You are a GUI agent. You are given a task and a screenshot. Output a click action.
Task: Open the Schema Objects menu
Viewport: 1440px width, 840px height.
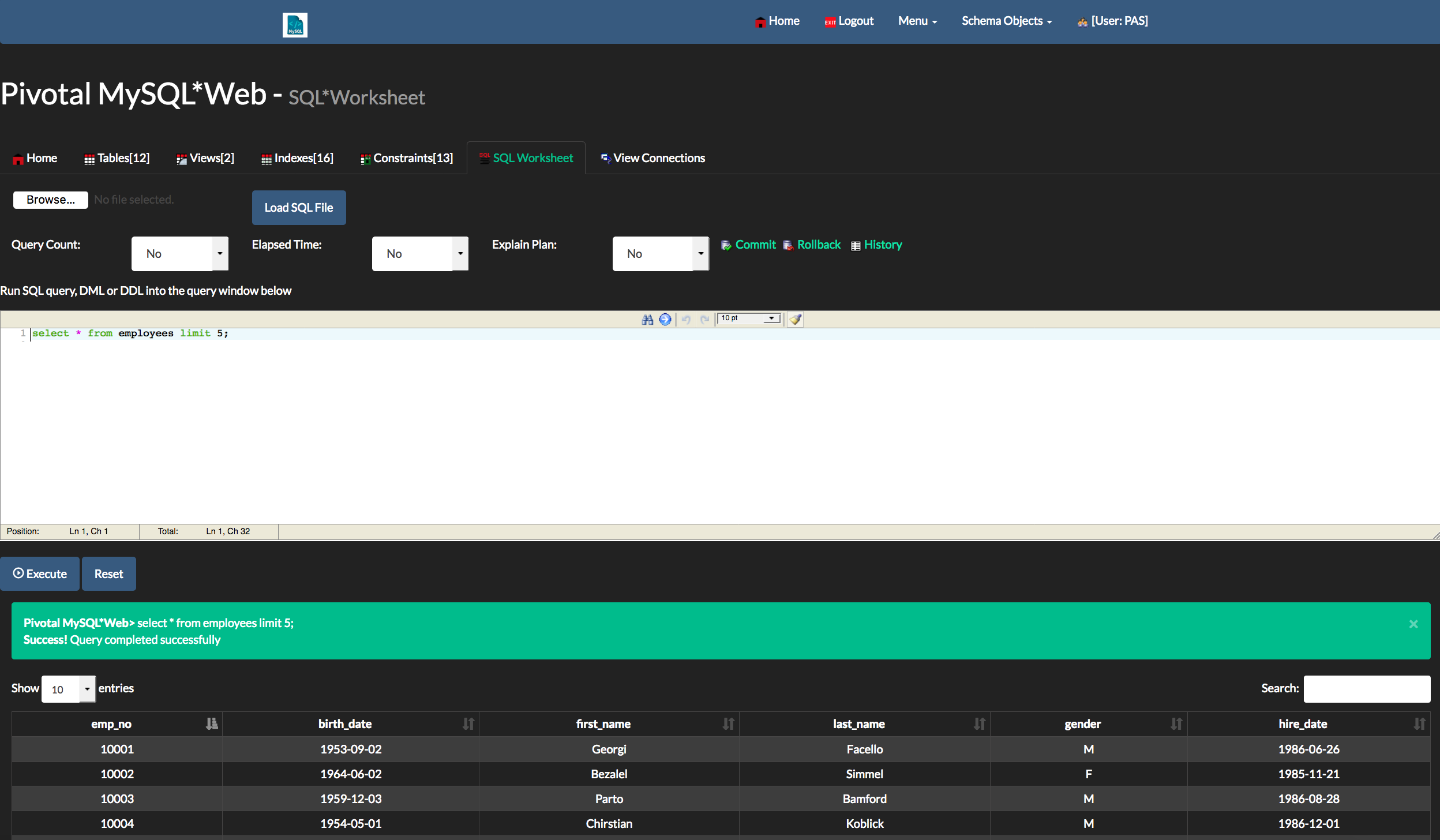(1007, 21)
